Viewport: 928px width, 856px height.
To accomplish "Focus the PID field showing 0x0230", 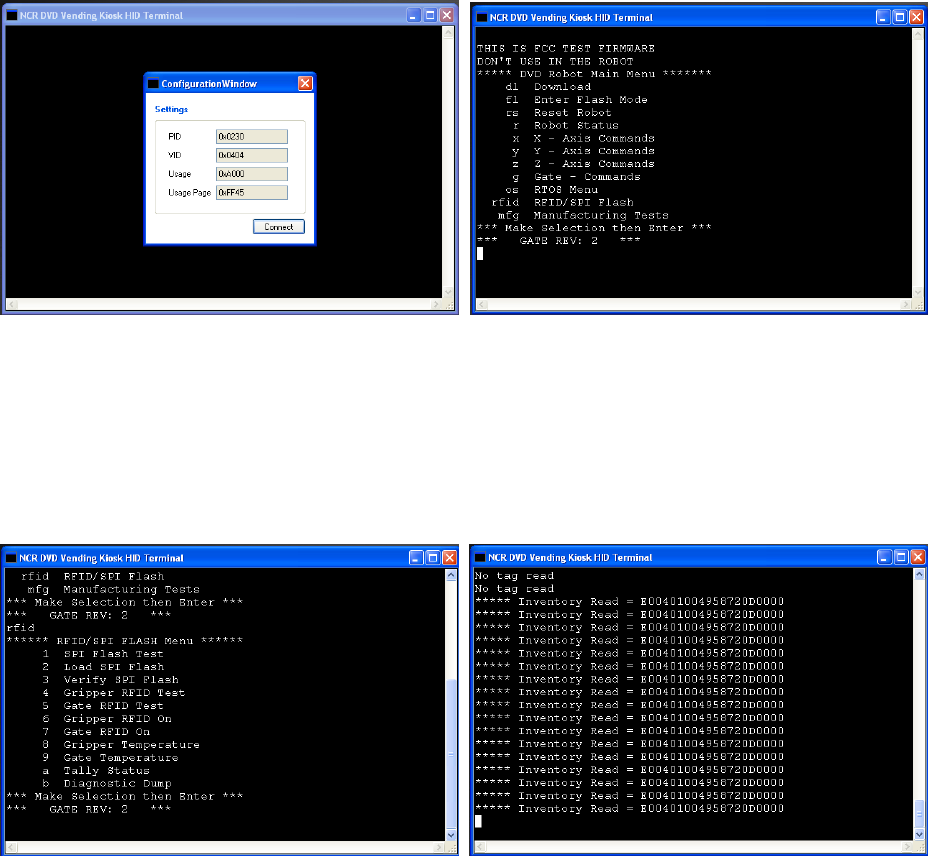I will 252,137.
